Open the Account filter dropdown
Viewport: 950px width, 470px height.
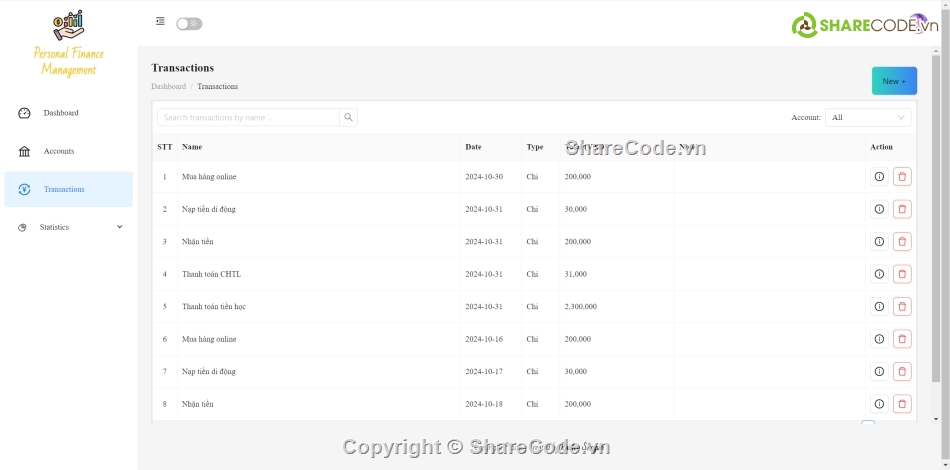pyautogui.click(x=867, y=118)
